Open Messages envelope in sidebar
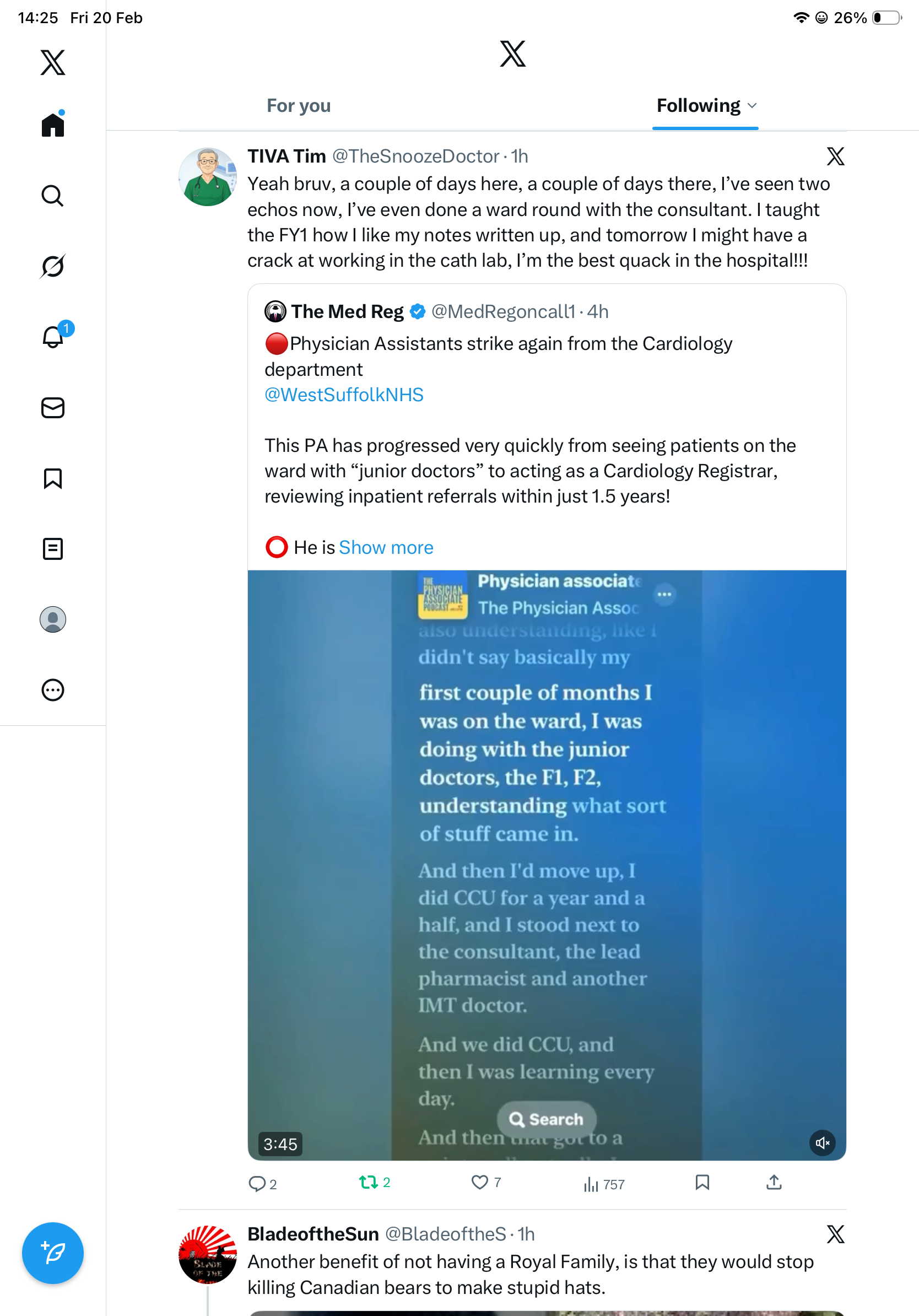The image size is (919, 1316). [x=53, y=408]
